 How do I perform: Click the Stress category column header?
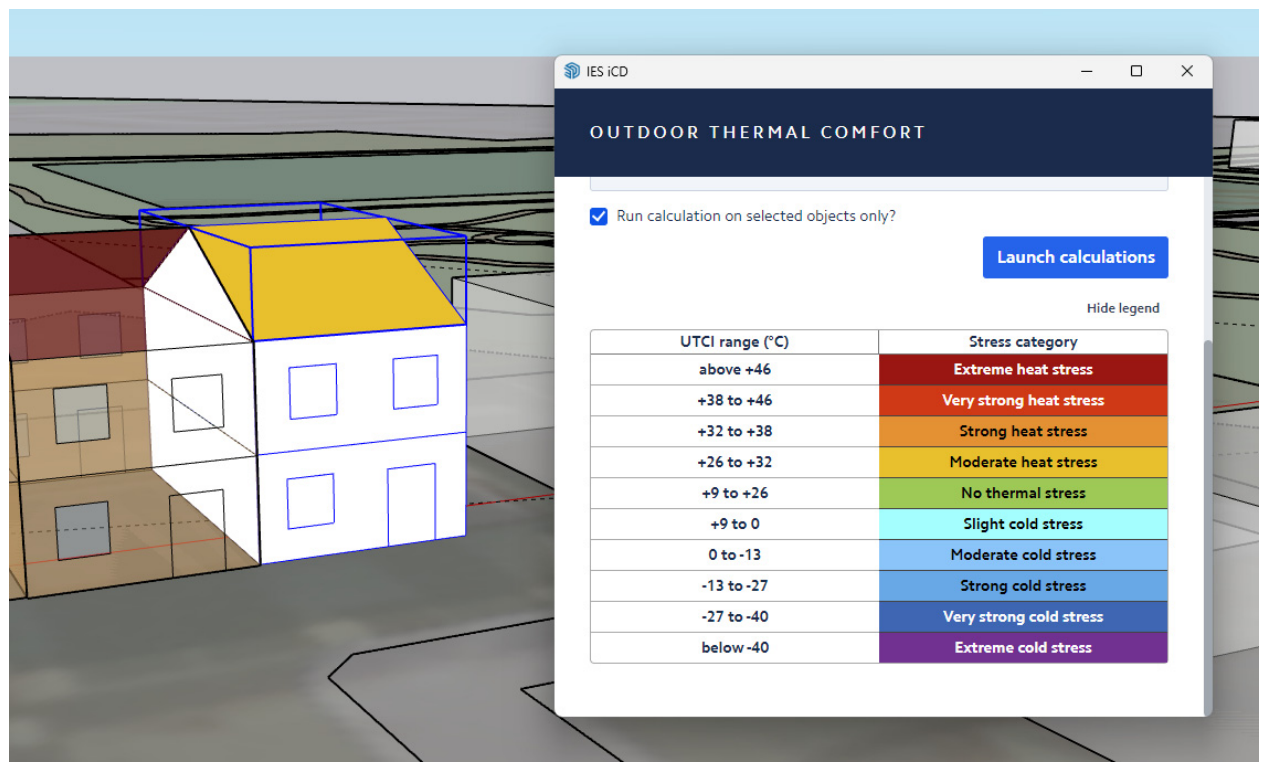(1023, 342)
